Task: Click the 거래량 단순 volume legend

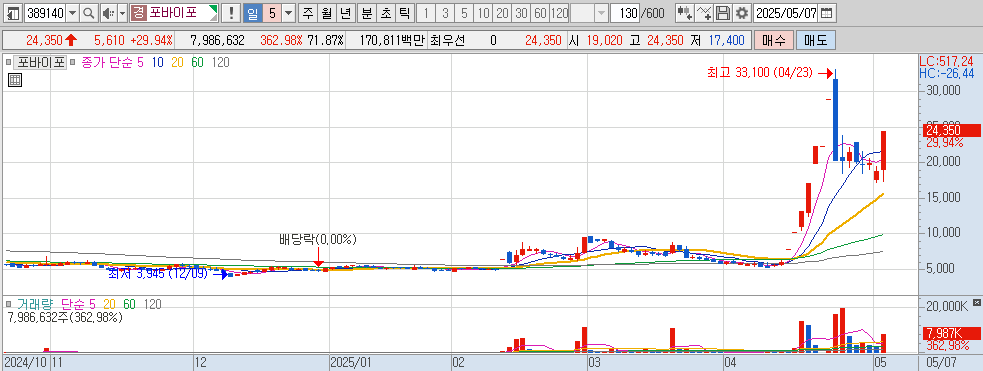Action: (x=56, y=304)
